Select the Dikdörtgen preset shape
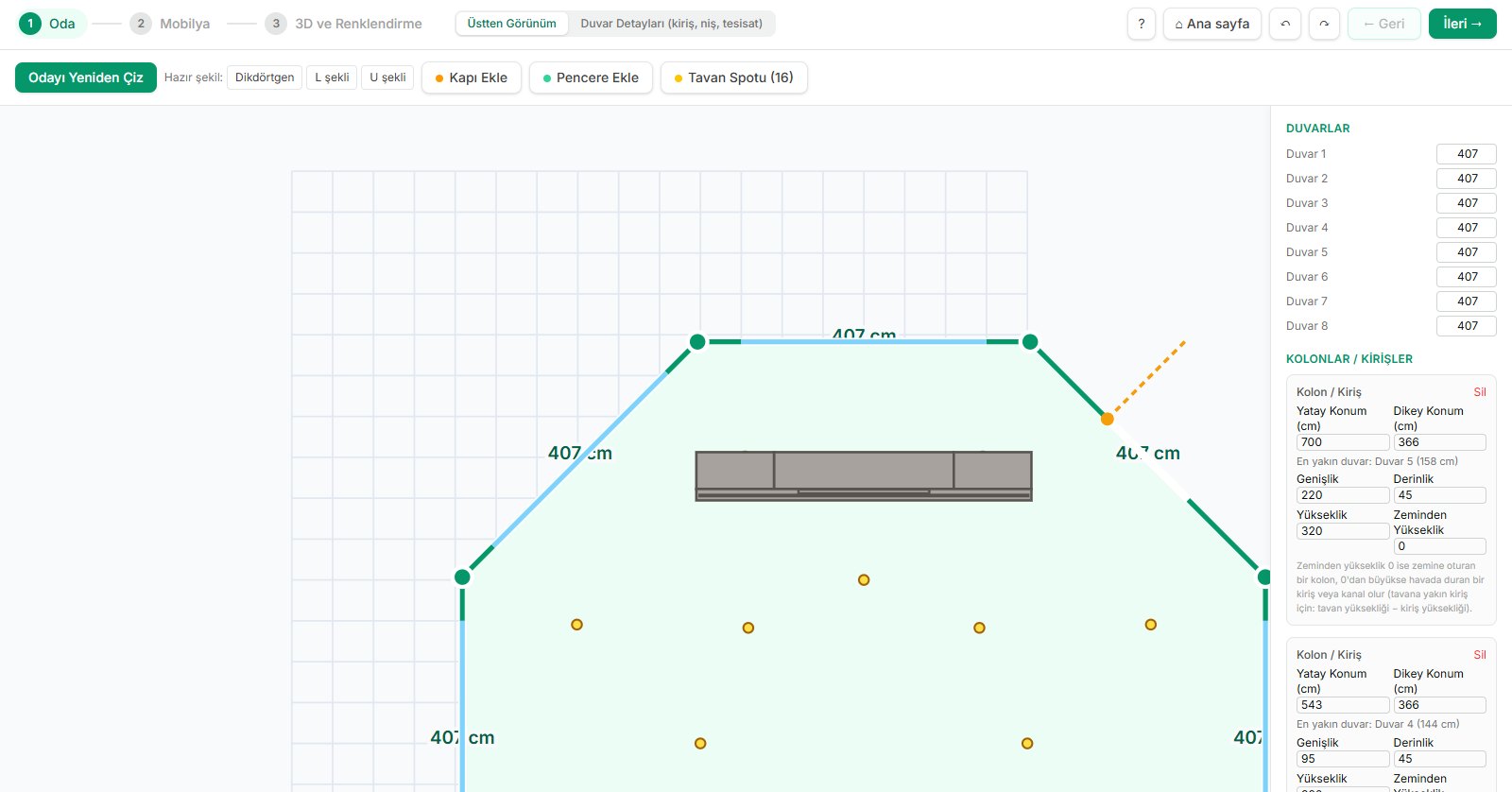 (265, 77)
